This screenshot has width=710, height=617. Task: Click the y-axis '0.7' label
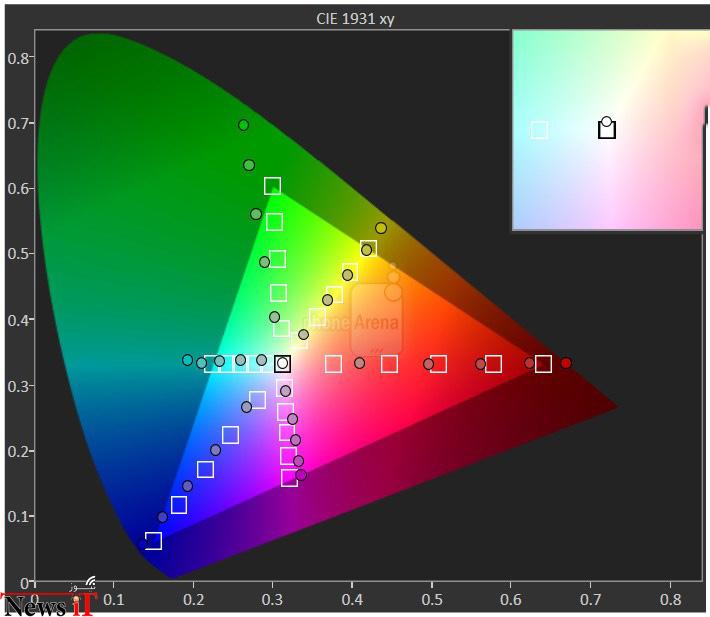pyautogui.click(x=19, y=123)
